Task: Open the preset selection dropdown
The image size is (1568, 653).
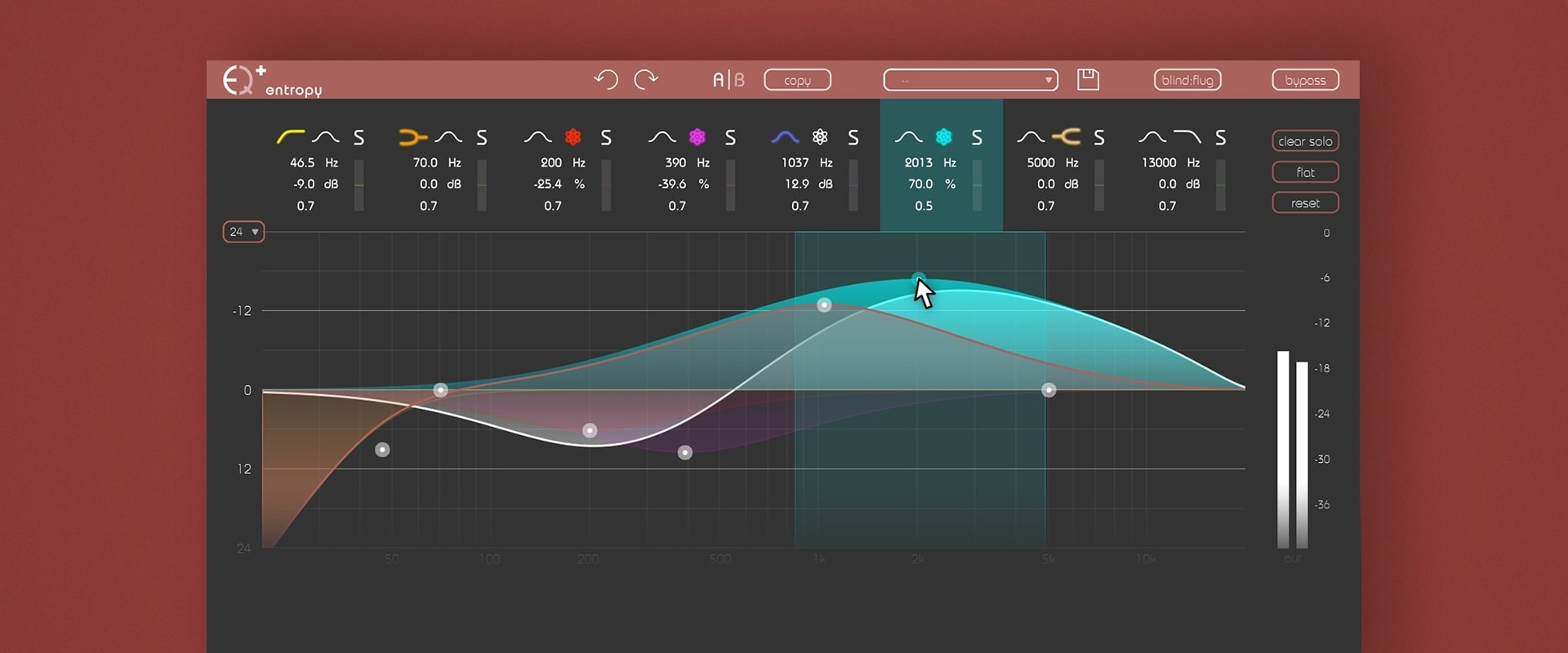Action: (x=970, y=80)
